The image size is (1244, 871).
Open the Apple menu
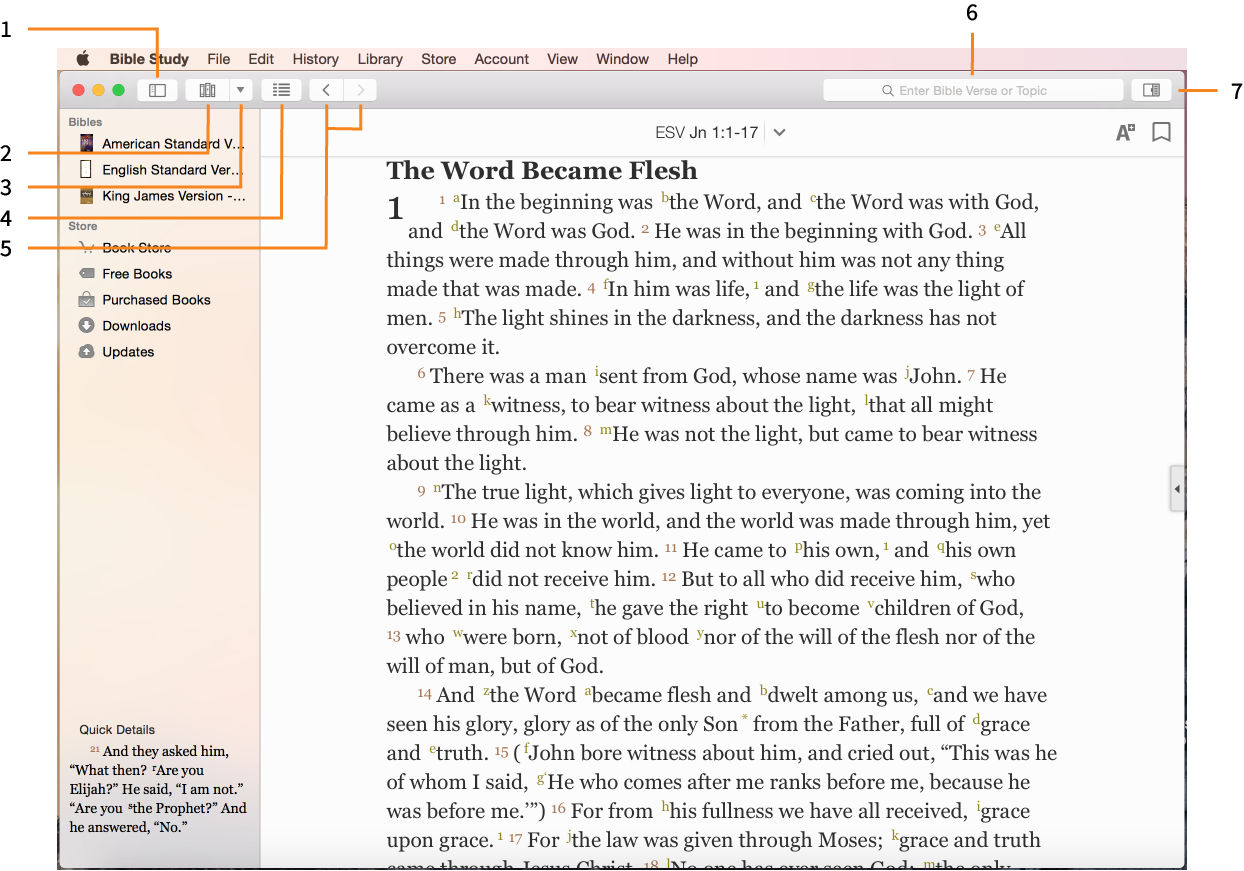pyautogui.click(x=84, y=59)
